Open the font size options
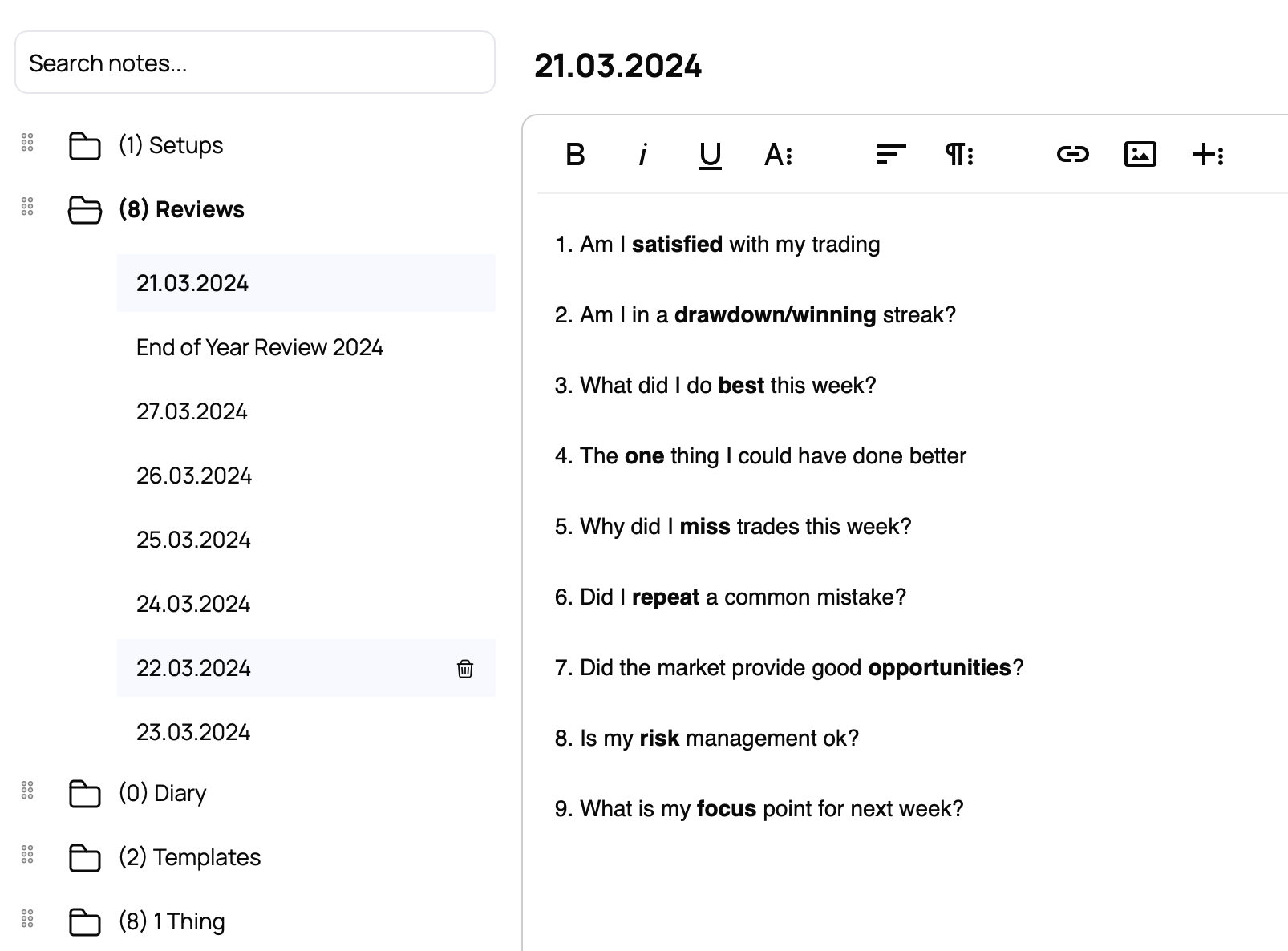1288x951 pixels. (779, 154)
